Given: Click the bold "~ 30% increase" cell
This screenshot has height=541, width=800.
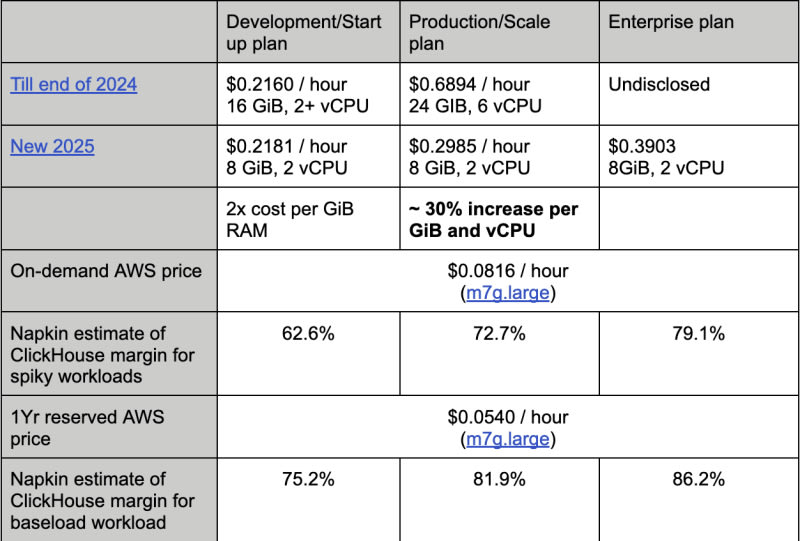Looking at the screenshot, I should [x=493, y=220].
